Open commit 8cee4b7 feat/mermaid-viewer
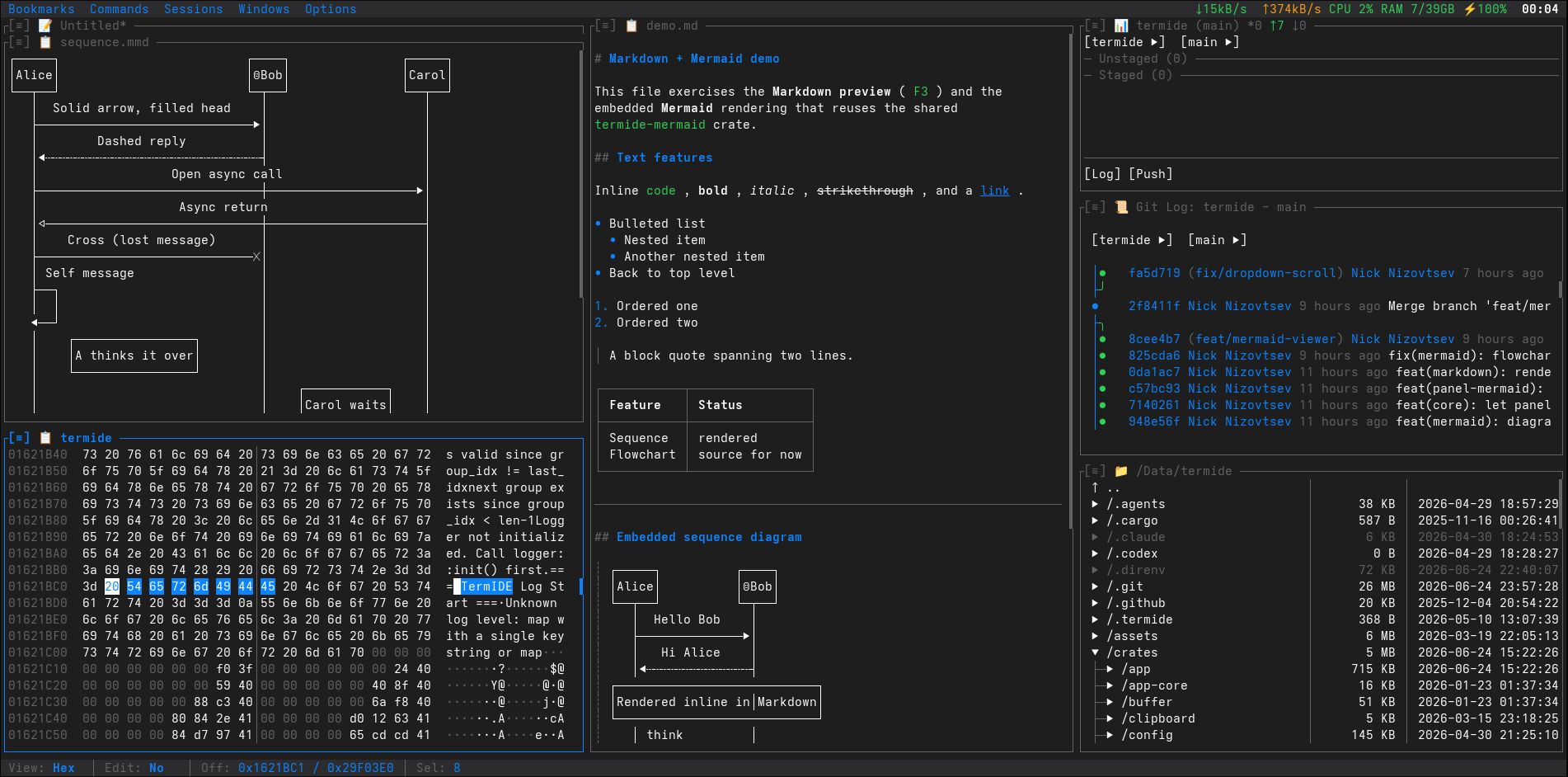Screen dimensions: 1568x777 point(1154,339)
